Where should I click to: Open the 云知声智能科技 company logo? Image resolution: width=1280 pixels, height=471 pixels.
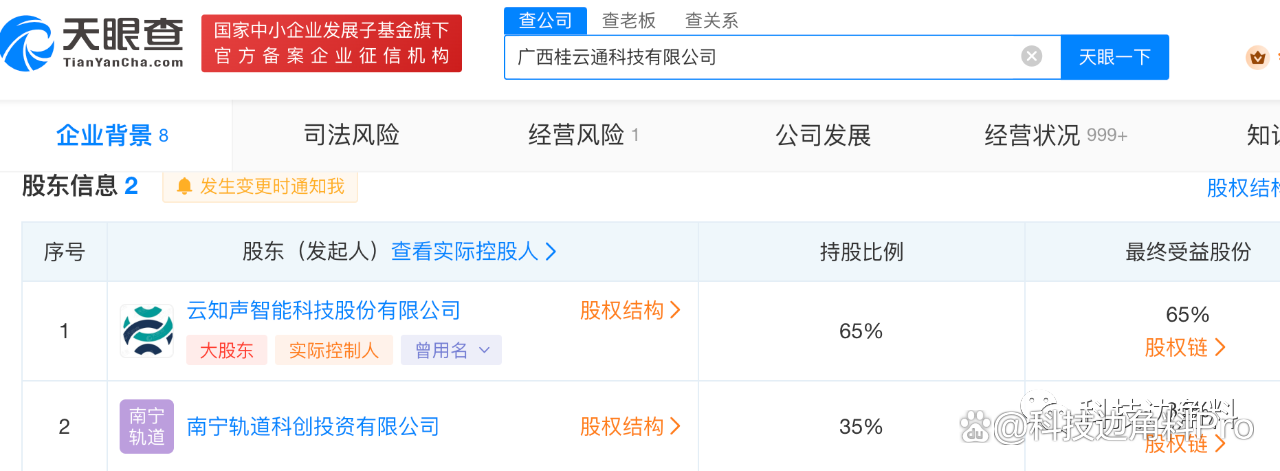(147, 331)
